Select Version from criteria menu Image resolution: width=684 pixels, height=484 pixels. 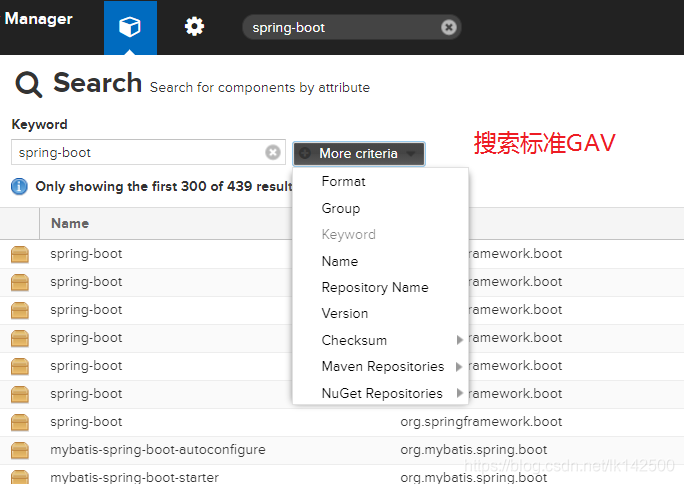coord(345,314)
